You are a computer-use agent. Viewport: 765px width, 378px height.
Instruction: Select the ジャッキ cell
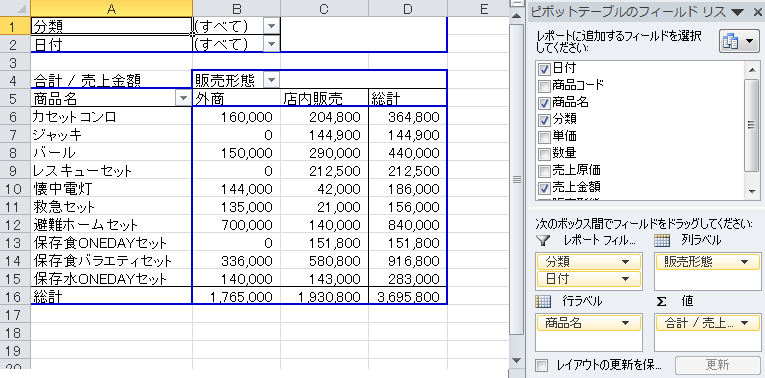click(111, 135)
